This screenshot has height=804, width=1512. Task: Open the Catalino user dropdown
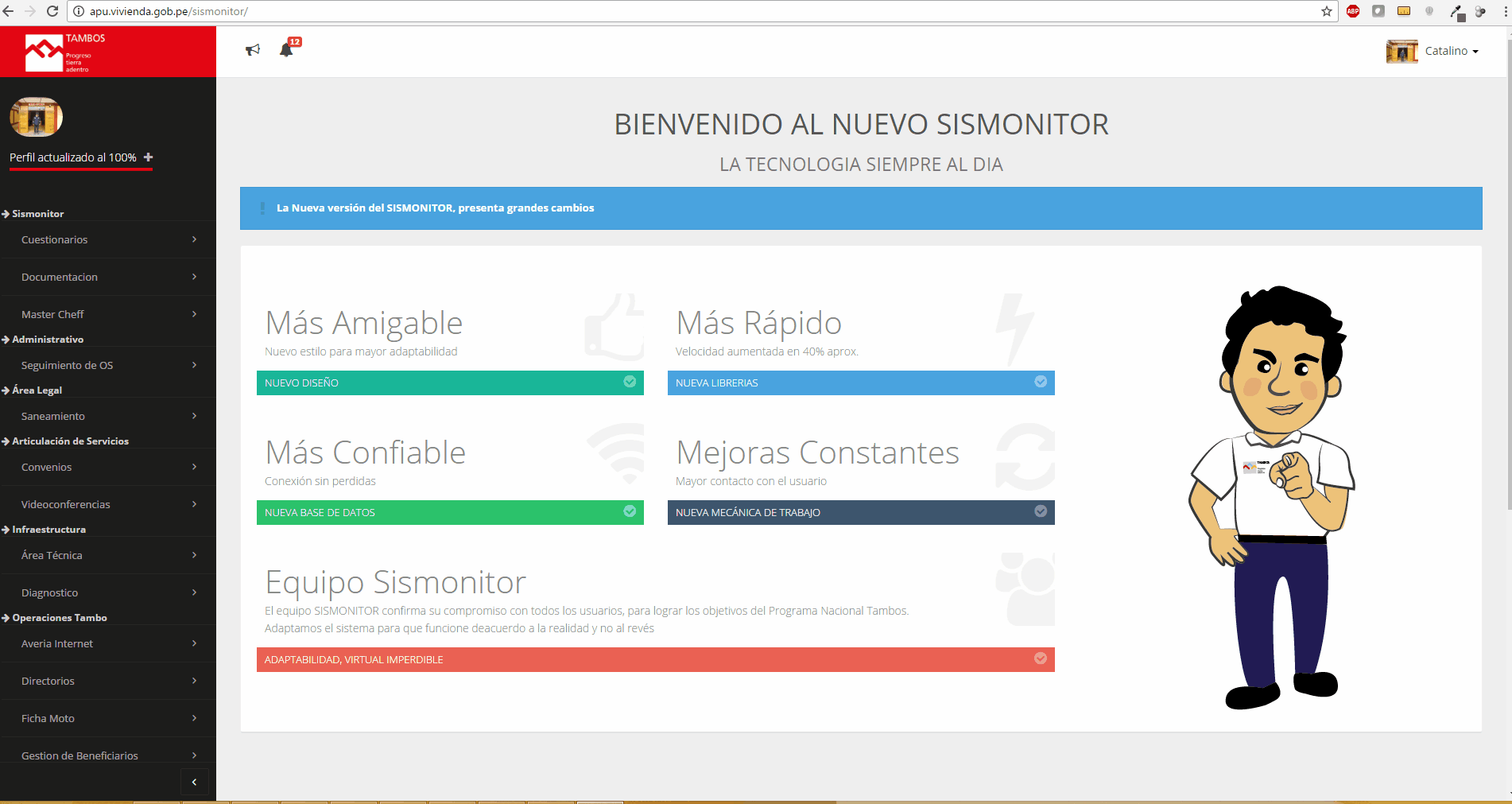click(1450, 51)
